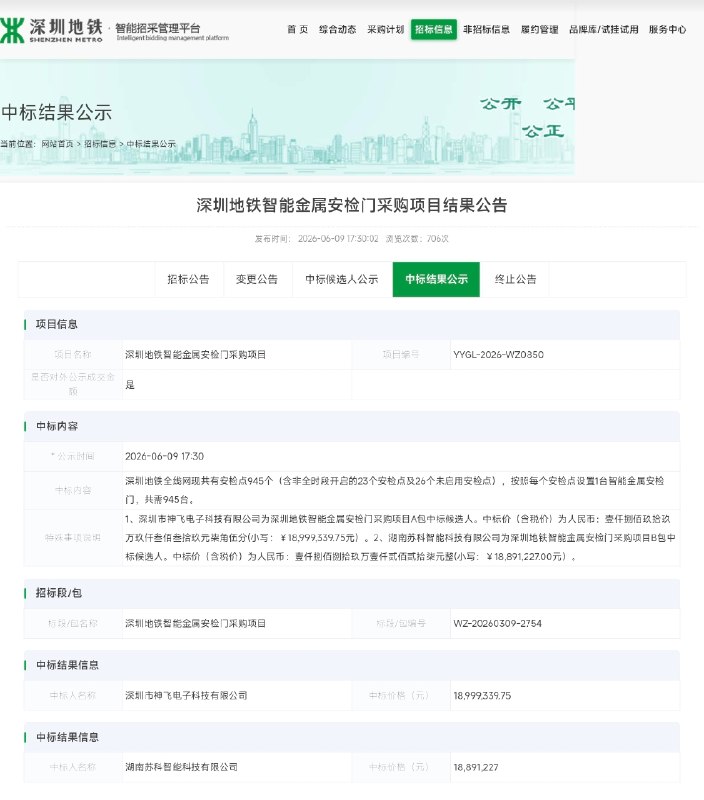This screenshot has width=704, height=800.
Task: Follow the 网站首页 breadcrumb link
Action: (57, 144)
